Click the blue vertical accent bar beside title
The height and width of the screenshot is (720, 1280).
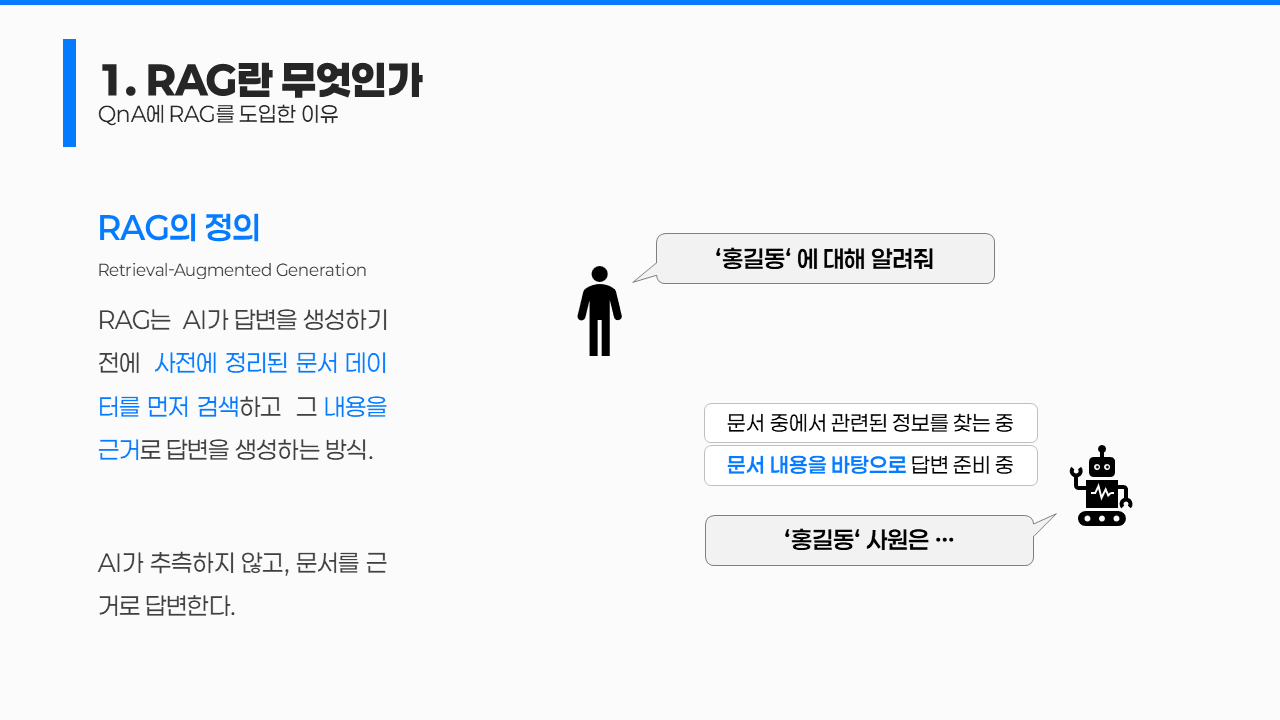(x=69, y=93)
